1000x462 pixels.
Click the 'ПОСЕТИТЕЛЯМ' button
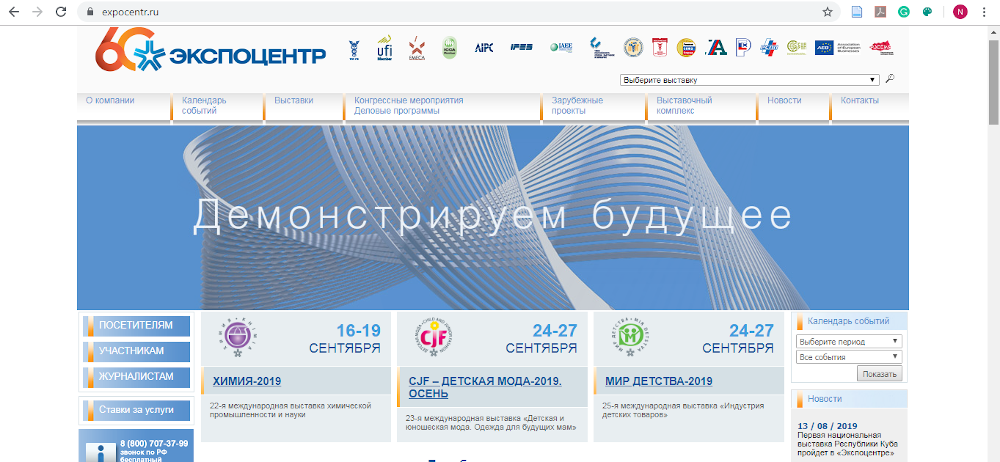[136, 325]
